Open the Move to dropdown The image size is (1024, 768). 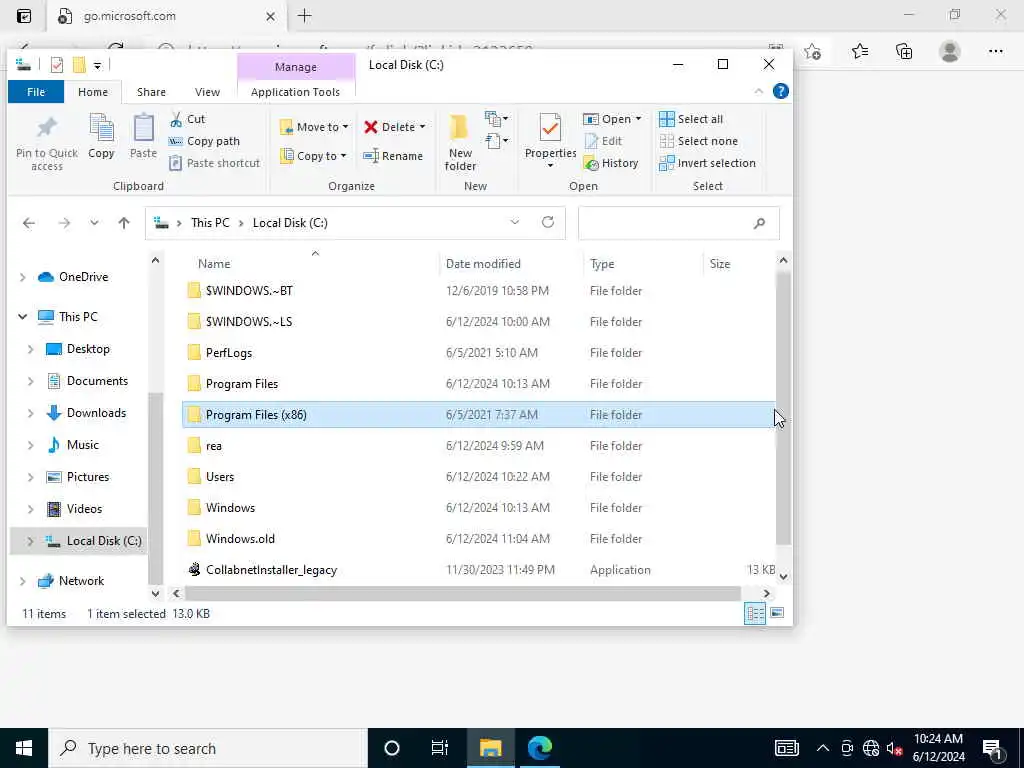coord(314,127)
